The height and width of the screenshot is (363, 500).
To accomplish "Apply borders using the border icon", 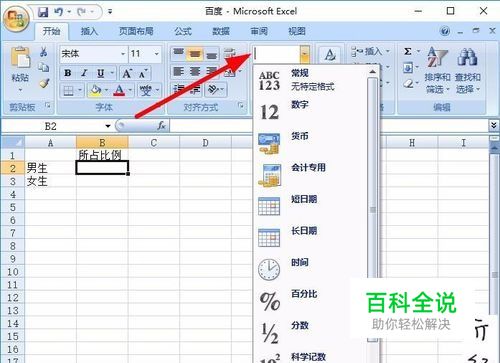I will coord(69,90).
